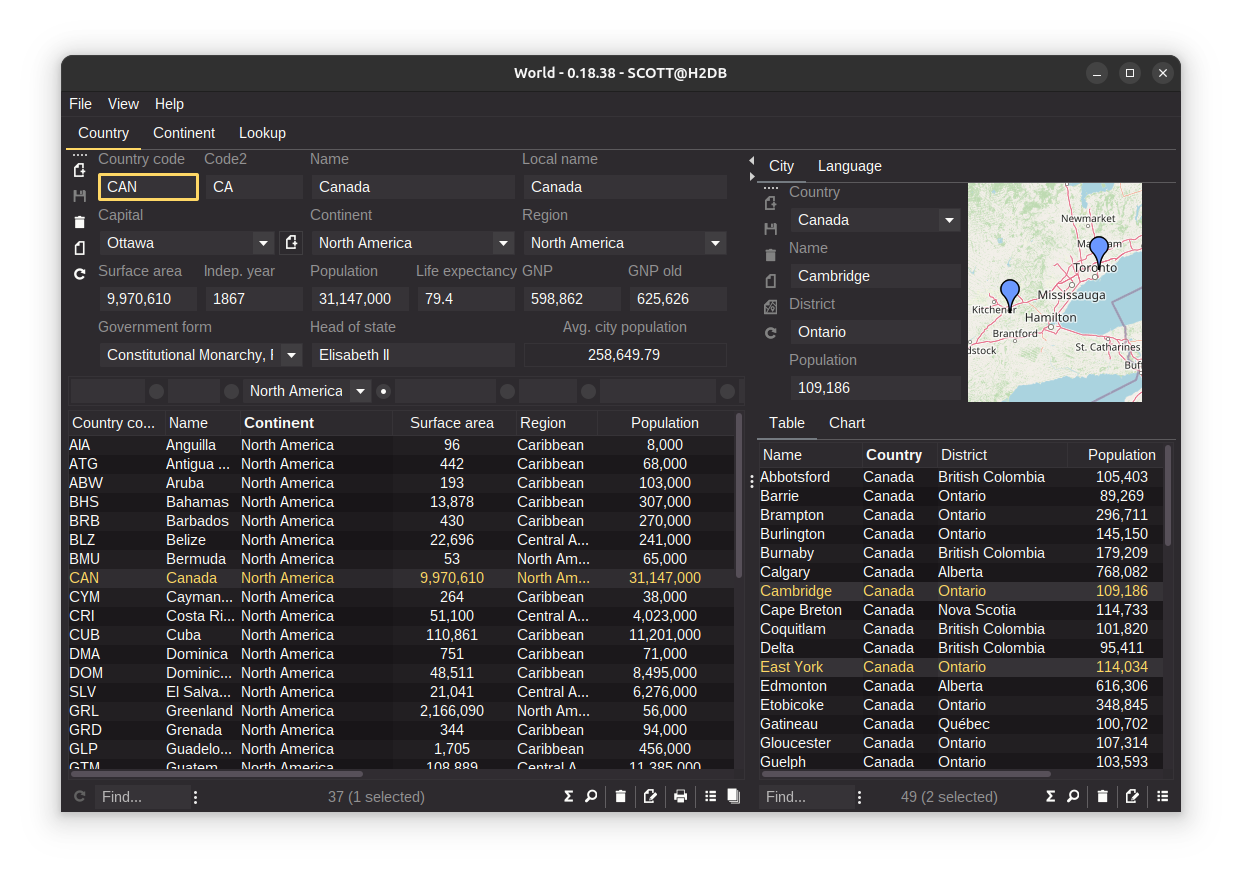Click vertical scrollbar of country table
This screenshot has height=879, width=1242.
click(x=739, y=495)
